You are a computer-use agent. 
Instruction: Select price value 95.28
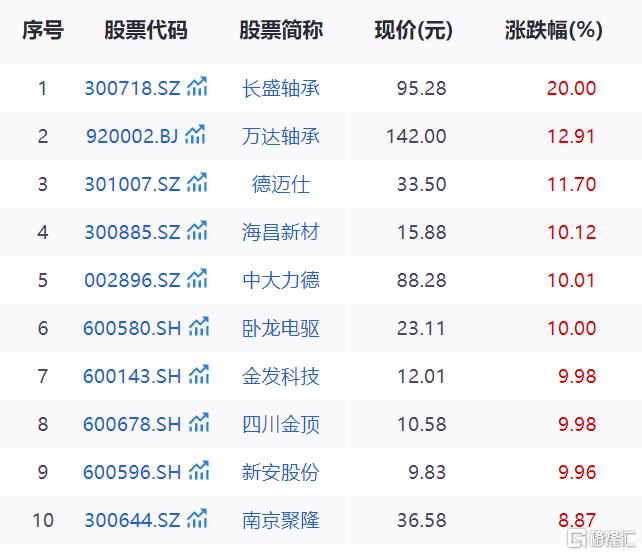(x=421, y=88)
